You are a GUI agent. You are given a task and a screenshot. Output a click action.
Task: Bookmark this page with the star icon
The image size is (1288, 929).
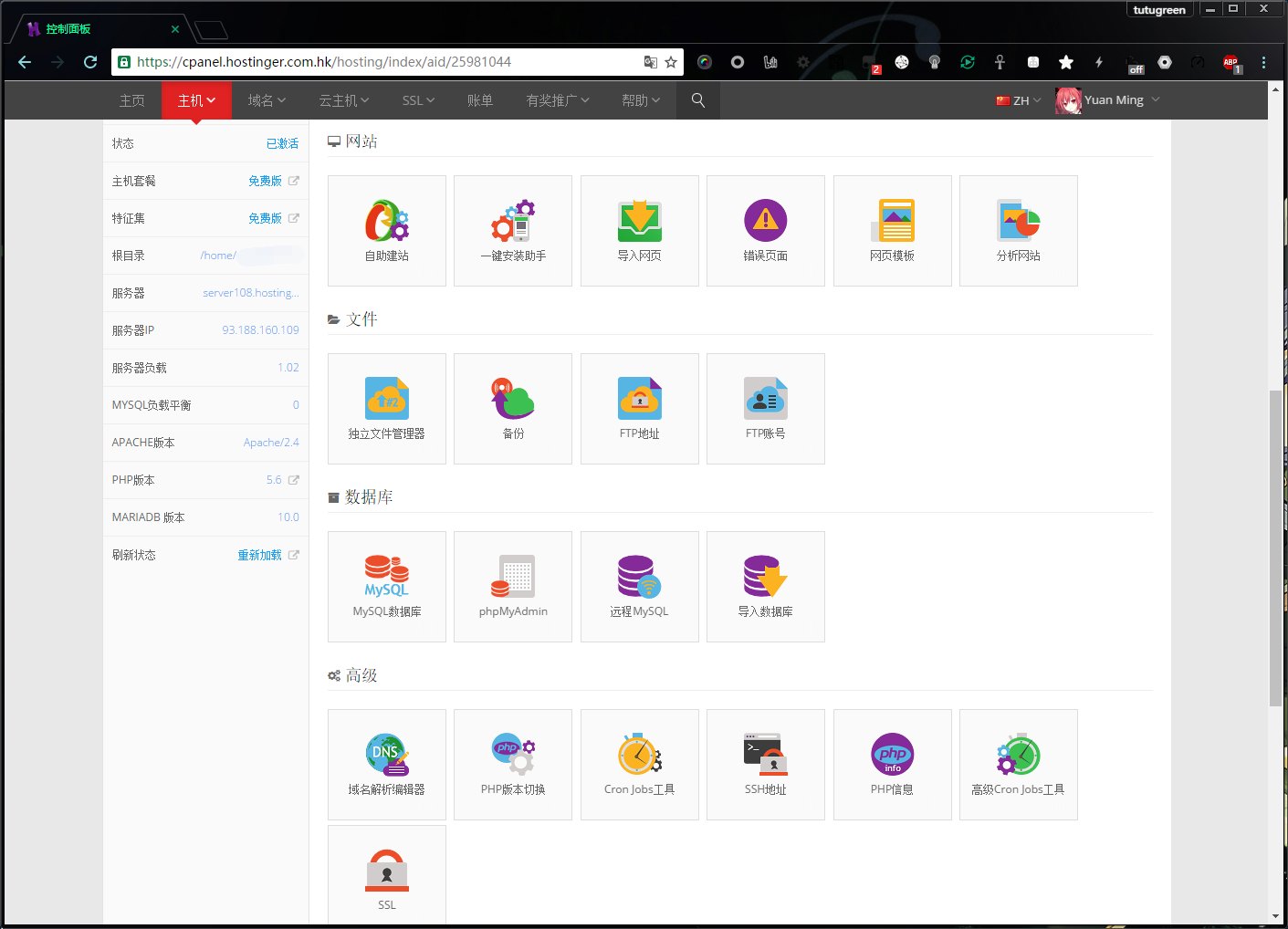671,62
